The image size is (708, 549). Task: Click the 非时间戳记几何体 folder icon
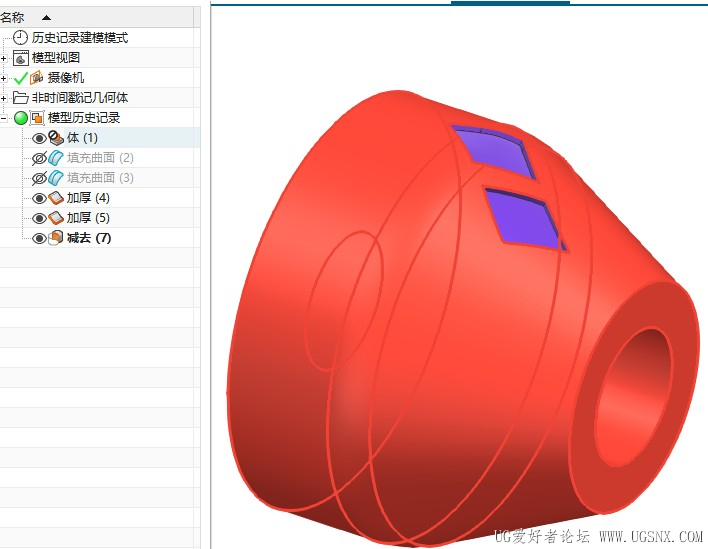coord(21,98)
